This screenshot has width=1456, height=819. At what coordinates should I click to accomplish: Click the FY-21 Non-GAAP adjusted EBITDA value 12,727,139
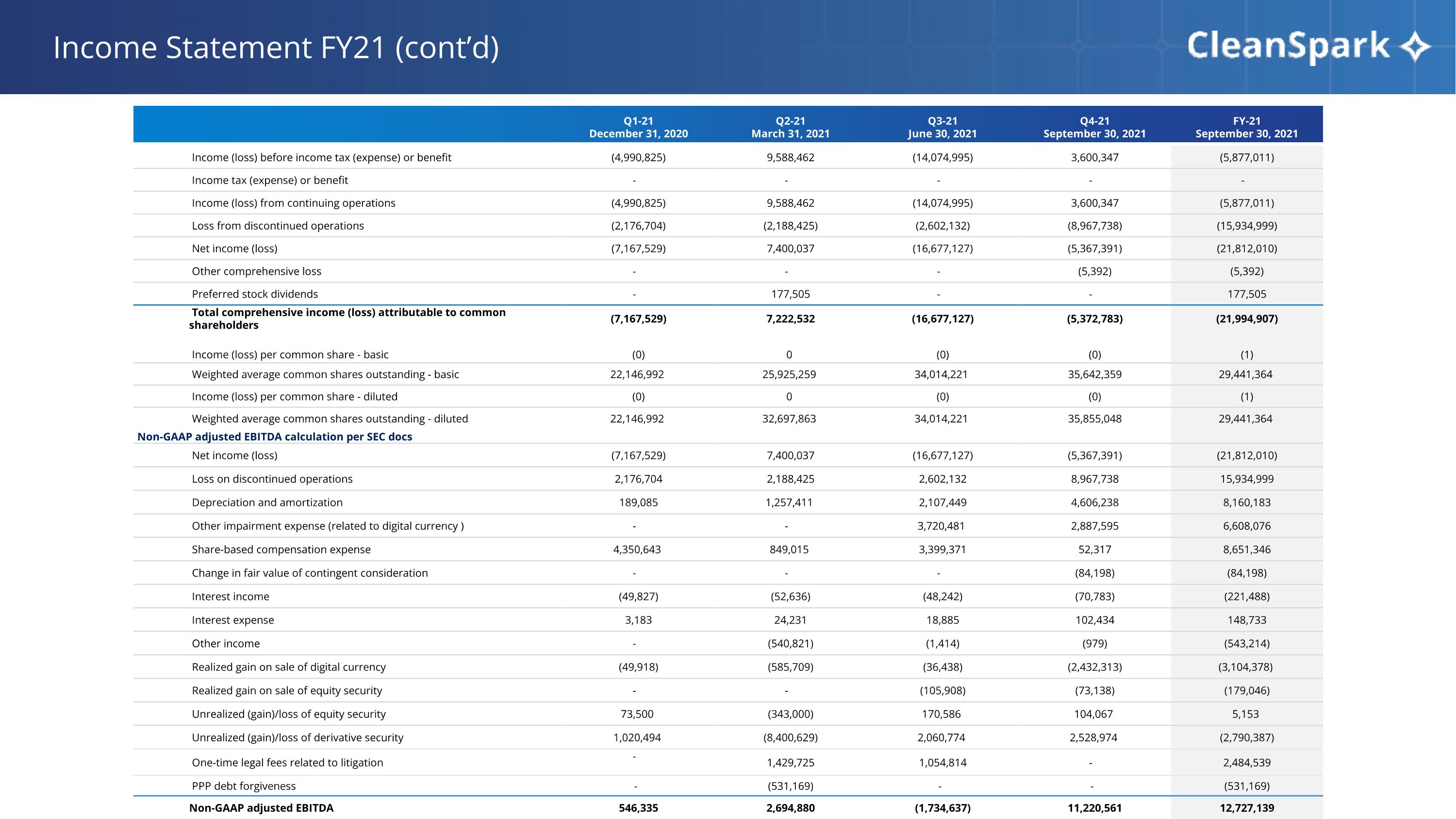tap(1246, 808)
